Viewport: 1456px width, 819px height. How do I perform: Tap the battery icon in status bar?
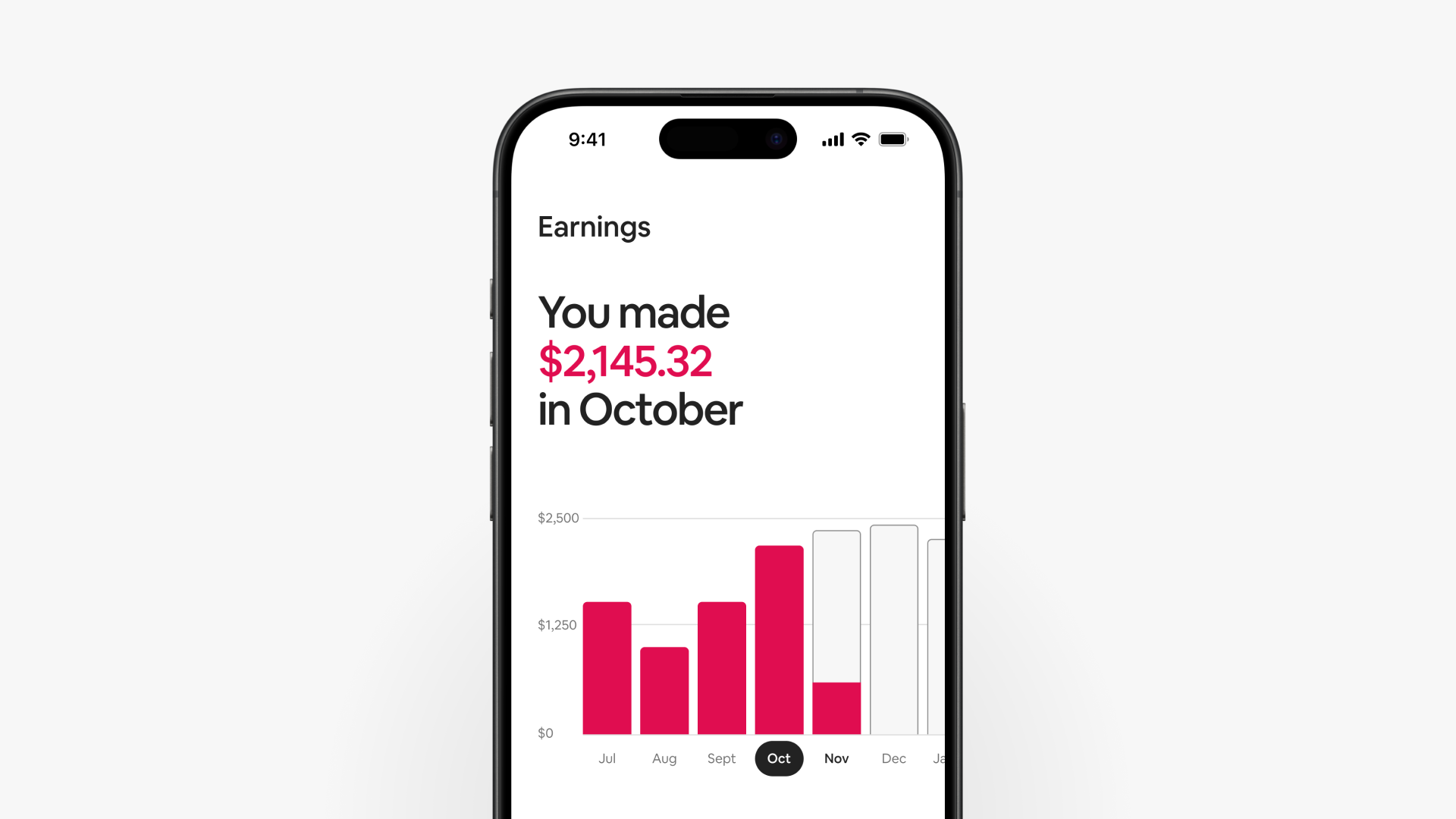[893, 138]
